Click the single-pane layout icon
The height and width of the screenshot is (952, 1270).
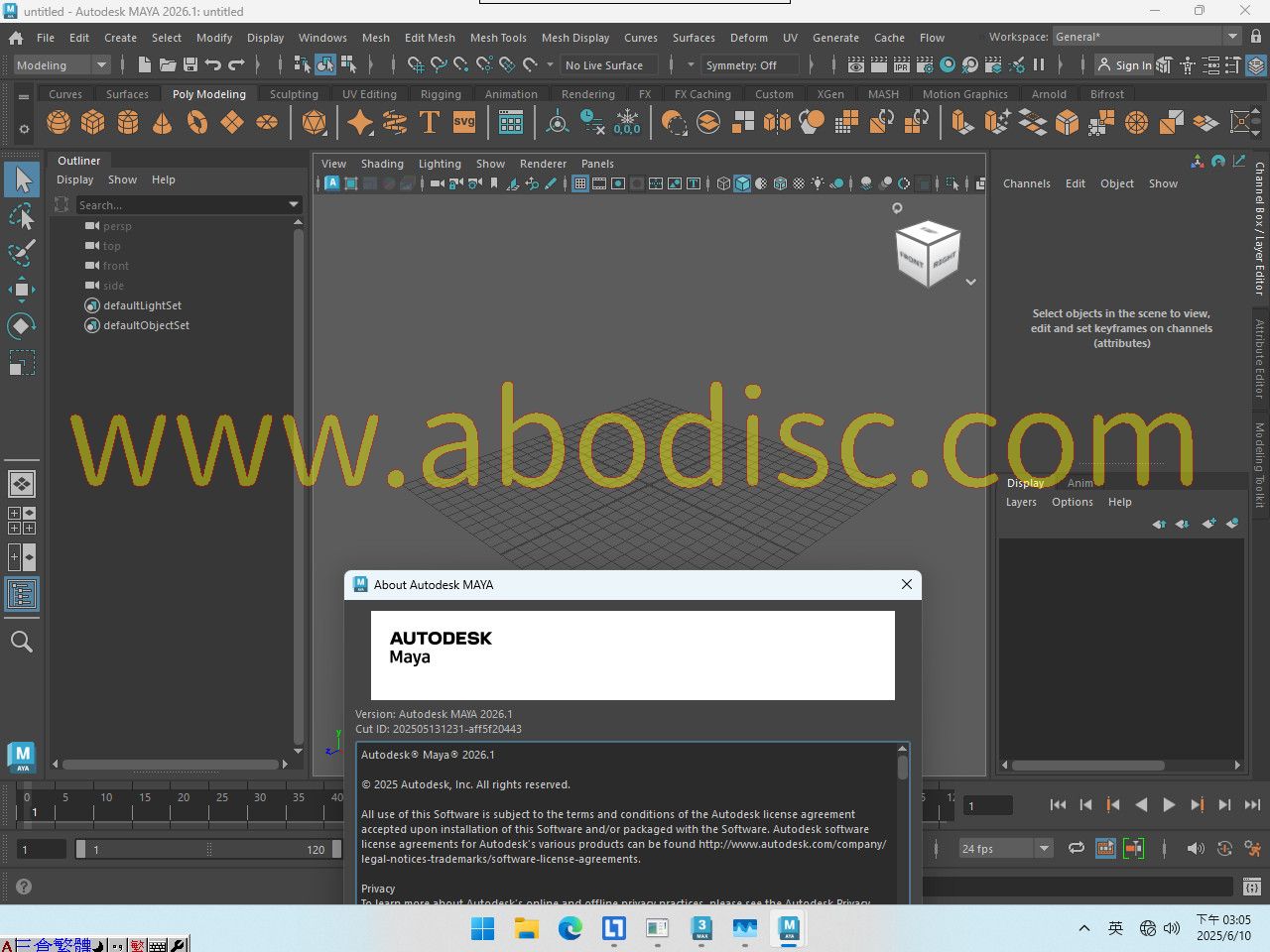[22, 484]
